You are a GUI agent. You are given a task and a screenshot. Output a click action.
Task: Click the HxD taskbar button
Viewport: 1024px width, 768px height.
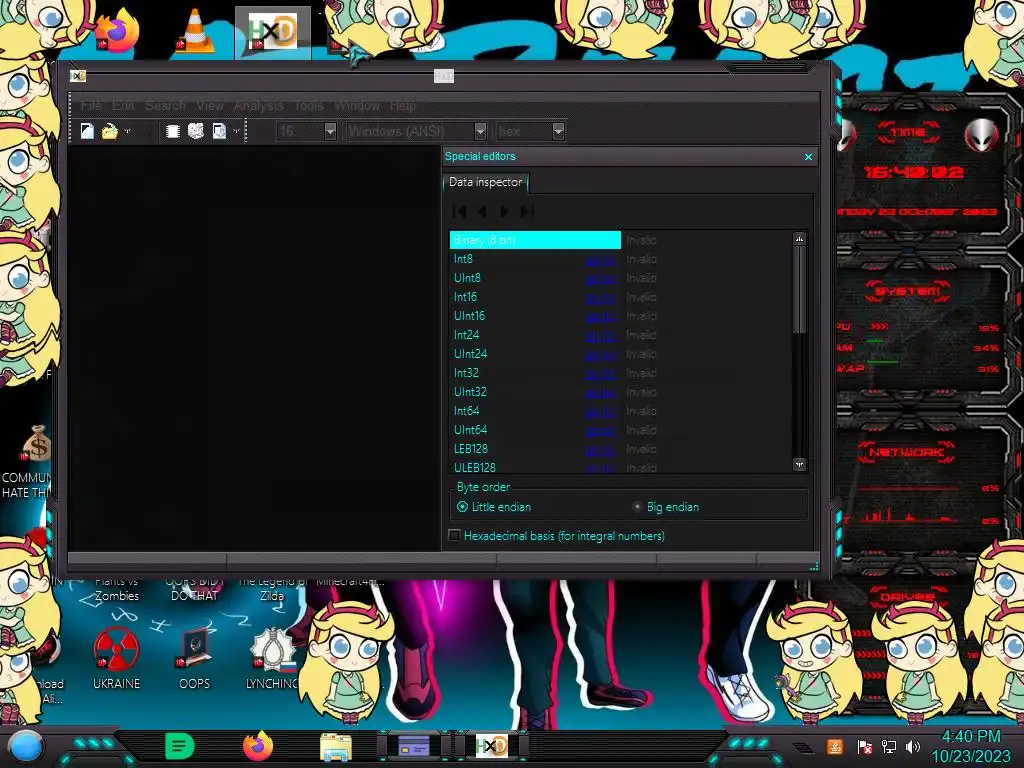click(x=492, y=746)
